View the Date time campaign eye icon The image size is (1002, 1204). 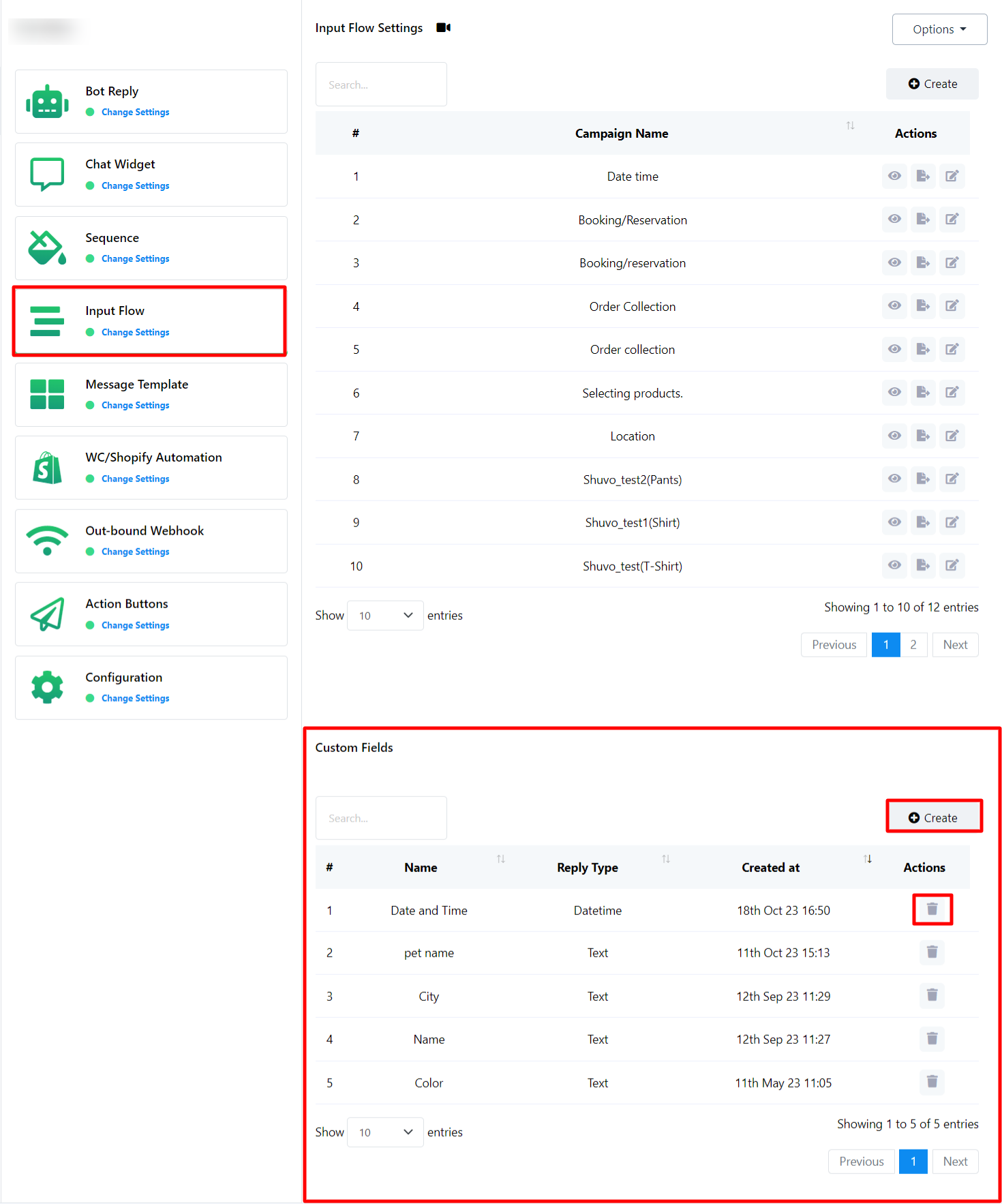click(894, 177)
